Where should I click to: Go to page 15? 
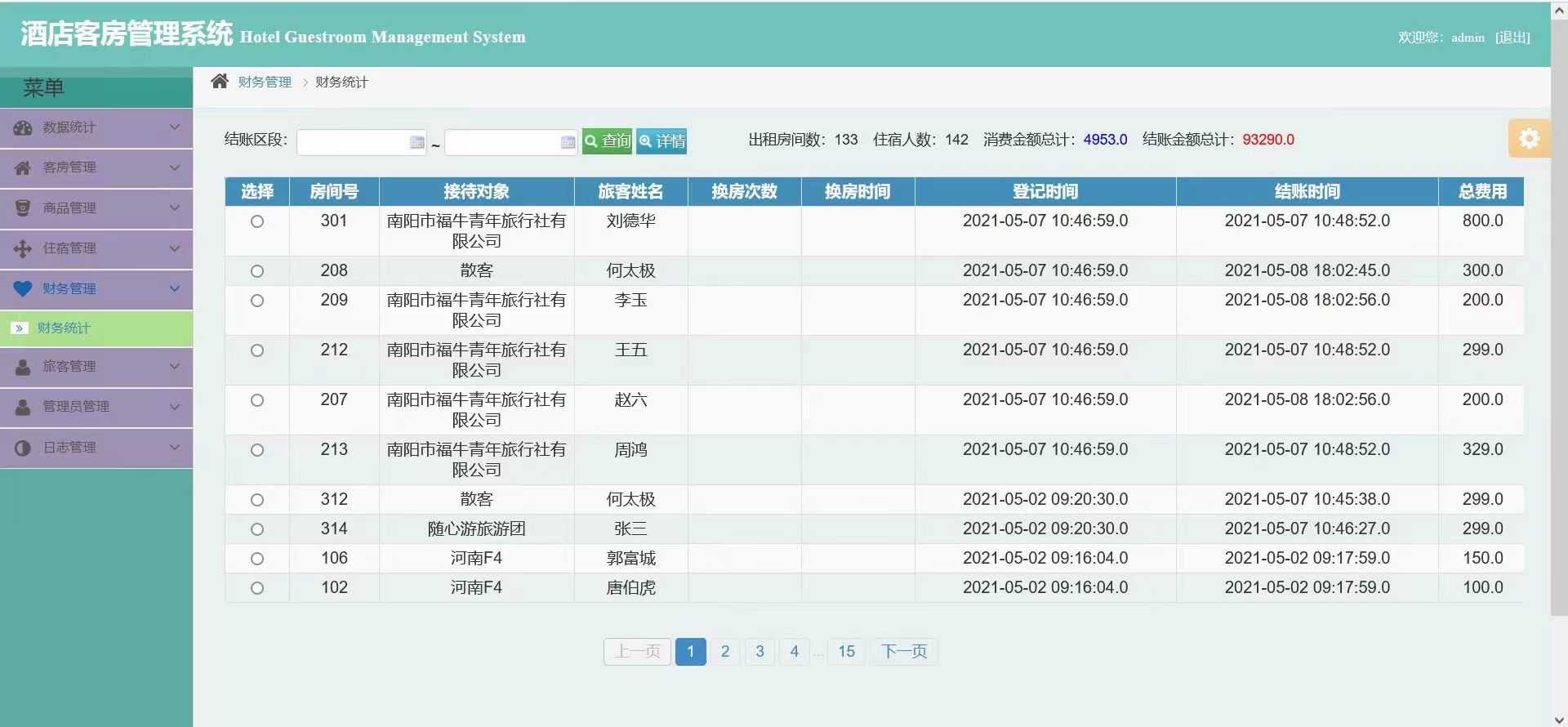(x=846, y=652)
